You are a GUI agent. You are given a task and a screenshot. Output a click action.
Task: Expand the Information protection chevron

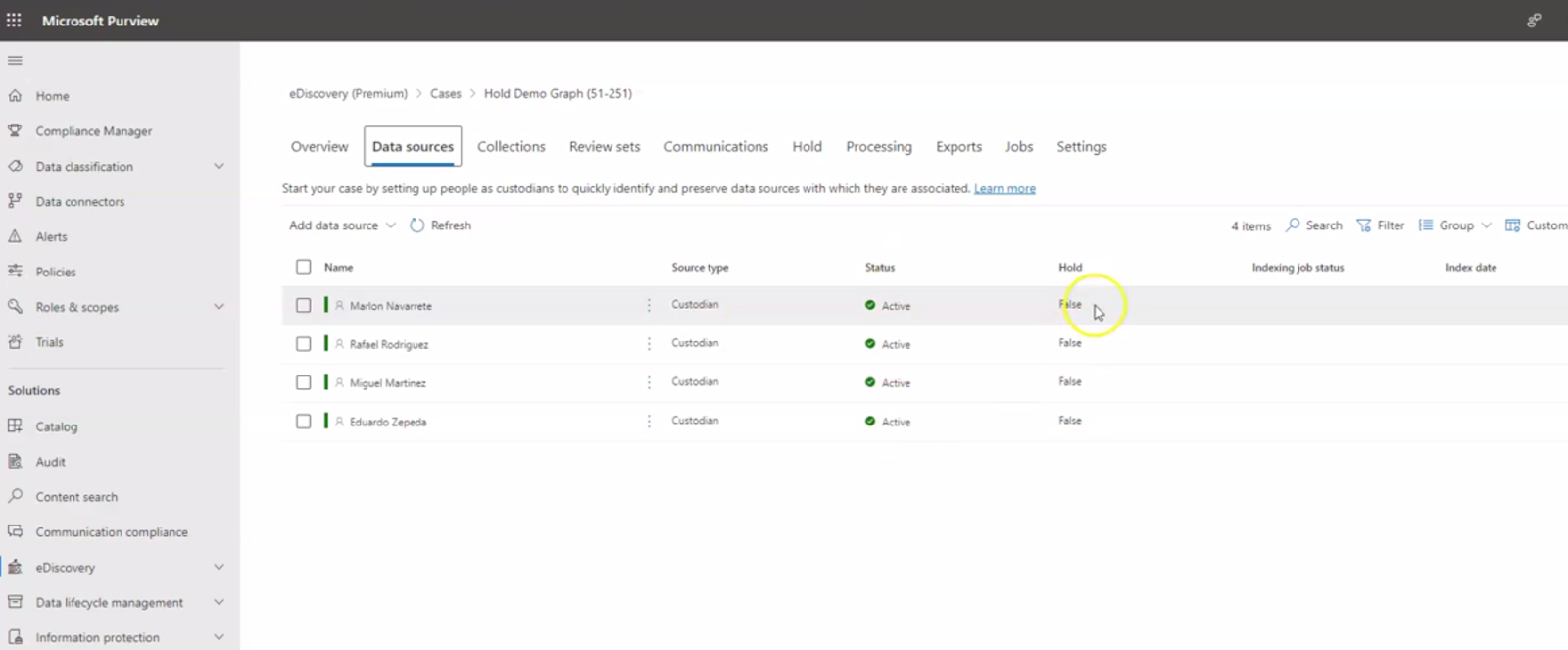[220, 637]
